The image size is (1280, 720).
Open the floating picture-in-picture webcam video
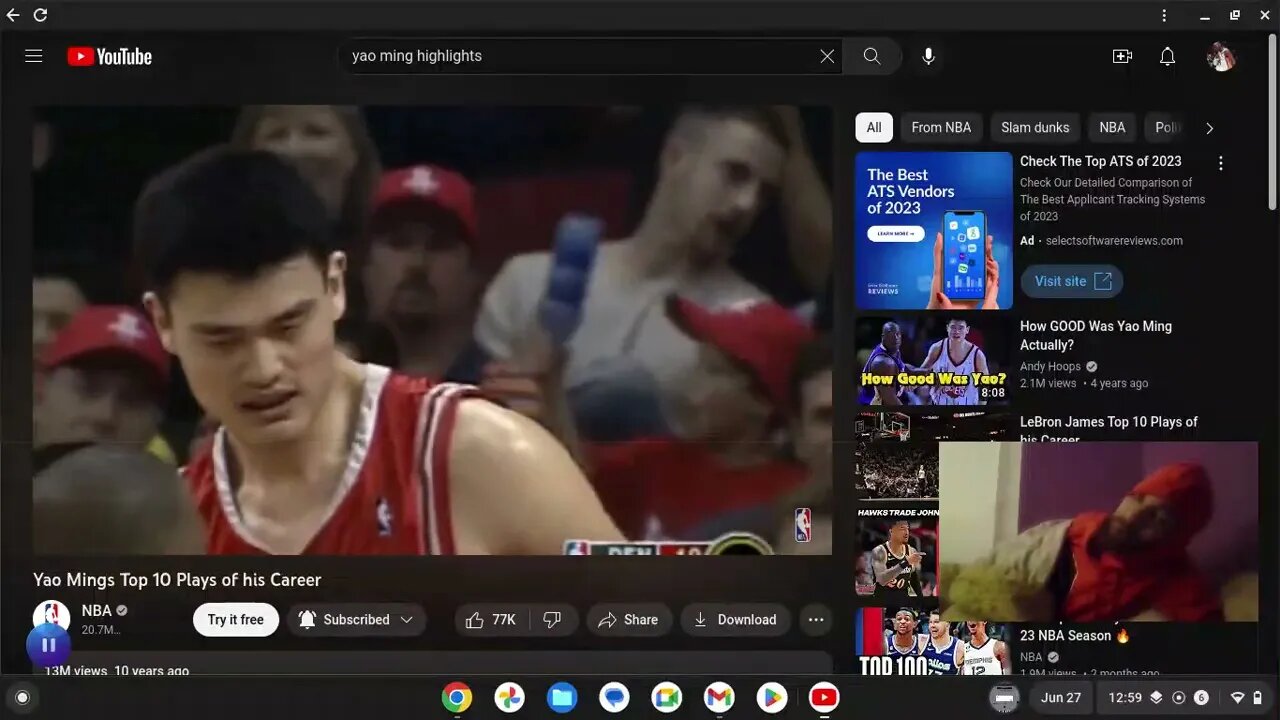coord(1098,532)
